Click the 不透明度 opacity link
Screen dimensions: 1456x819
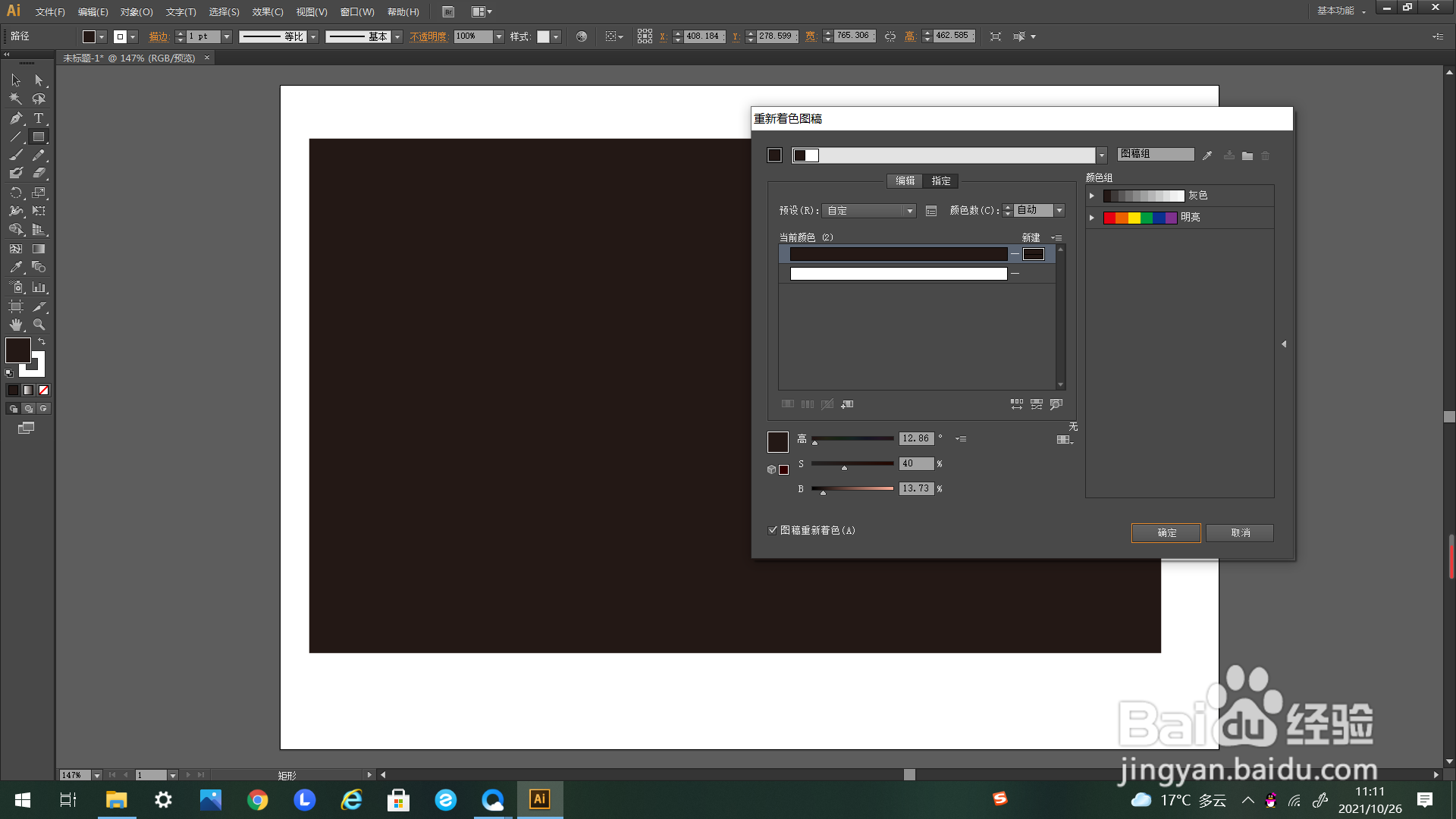[428, 36]
